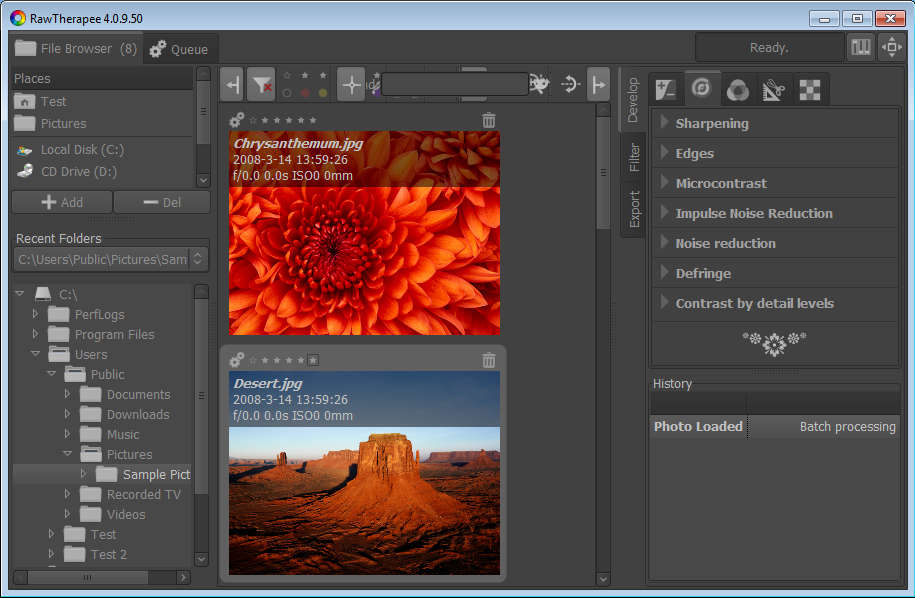Open the Transform tools tab with scissors

(775, 90)
